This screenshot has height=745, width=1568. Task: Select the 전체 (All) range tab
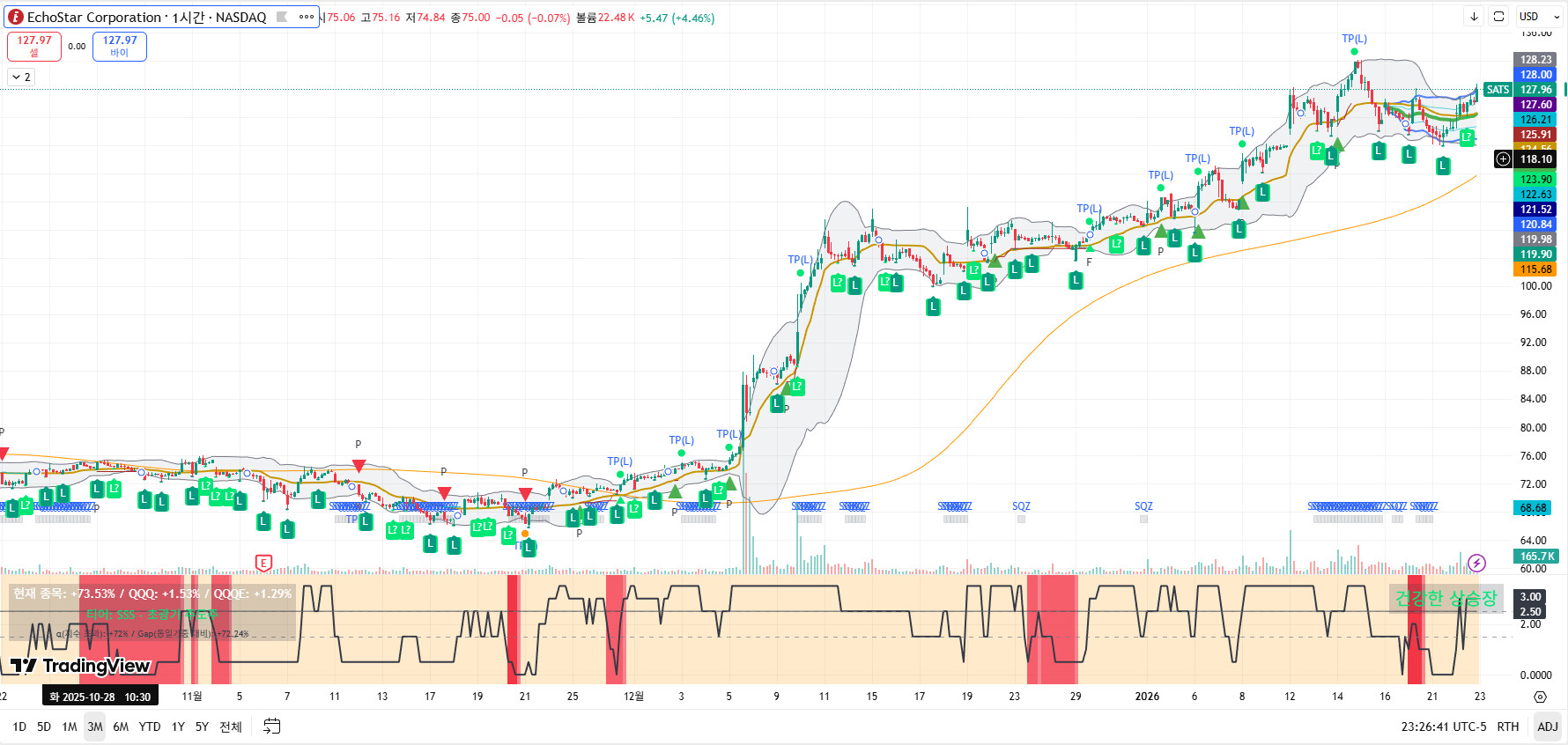tap(231, 727)
